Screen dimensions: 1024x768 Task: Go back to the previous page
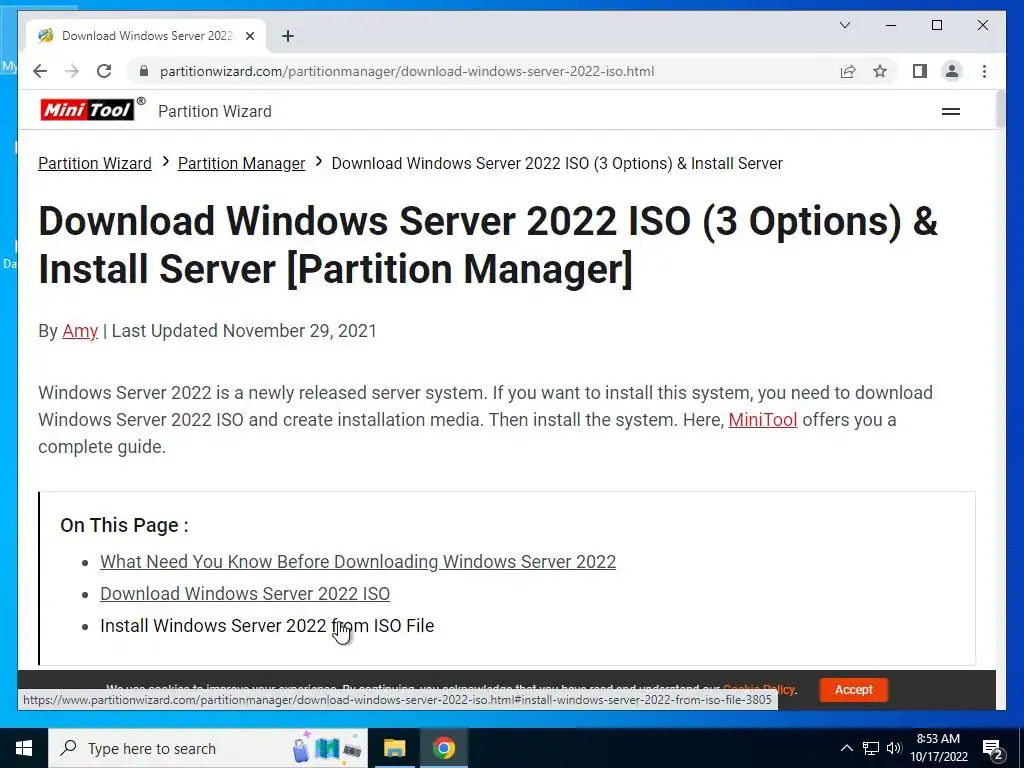click(40, 71)
